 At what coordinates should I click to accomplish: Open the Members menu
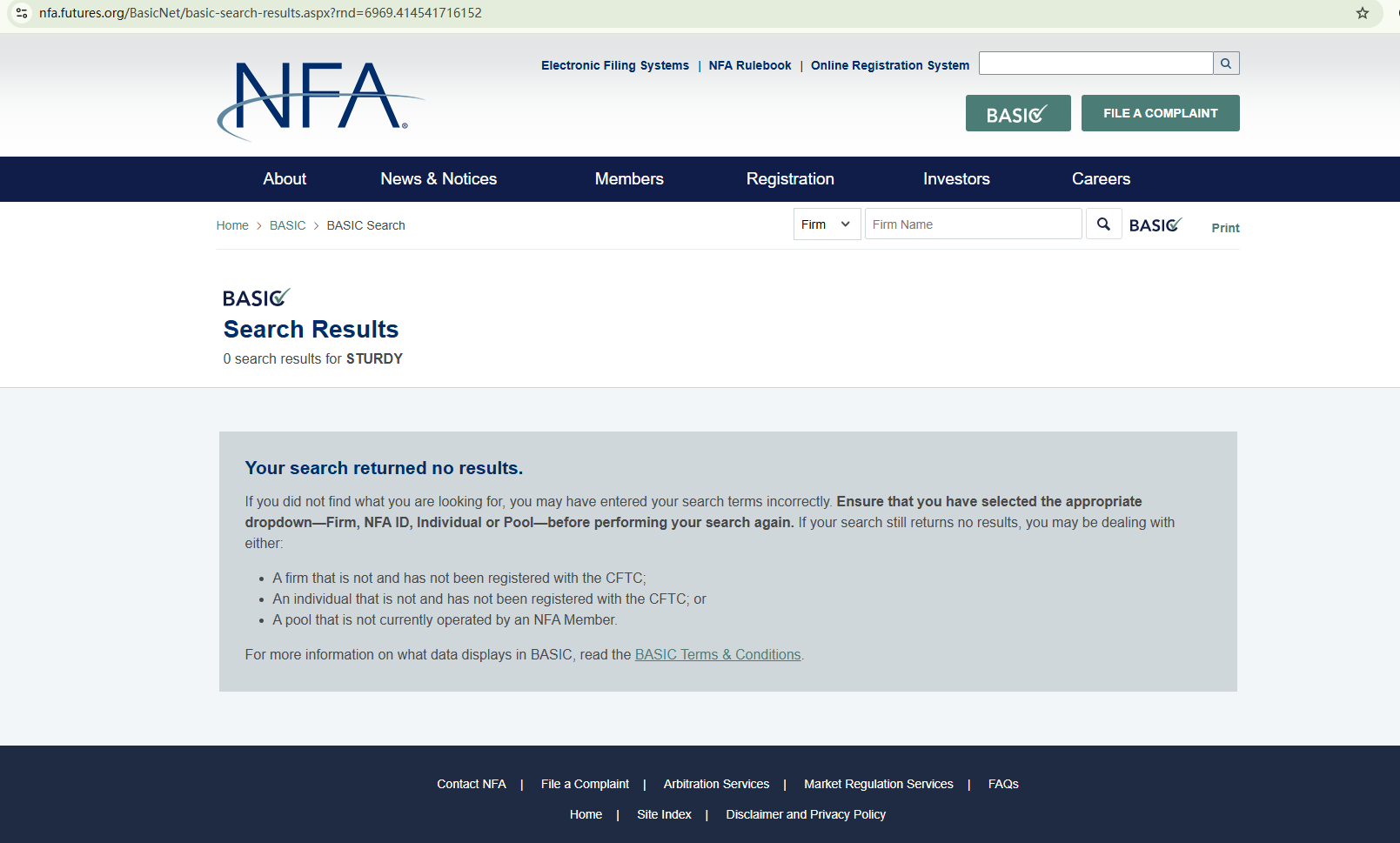tap(629, 179)
